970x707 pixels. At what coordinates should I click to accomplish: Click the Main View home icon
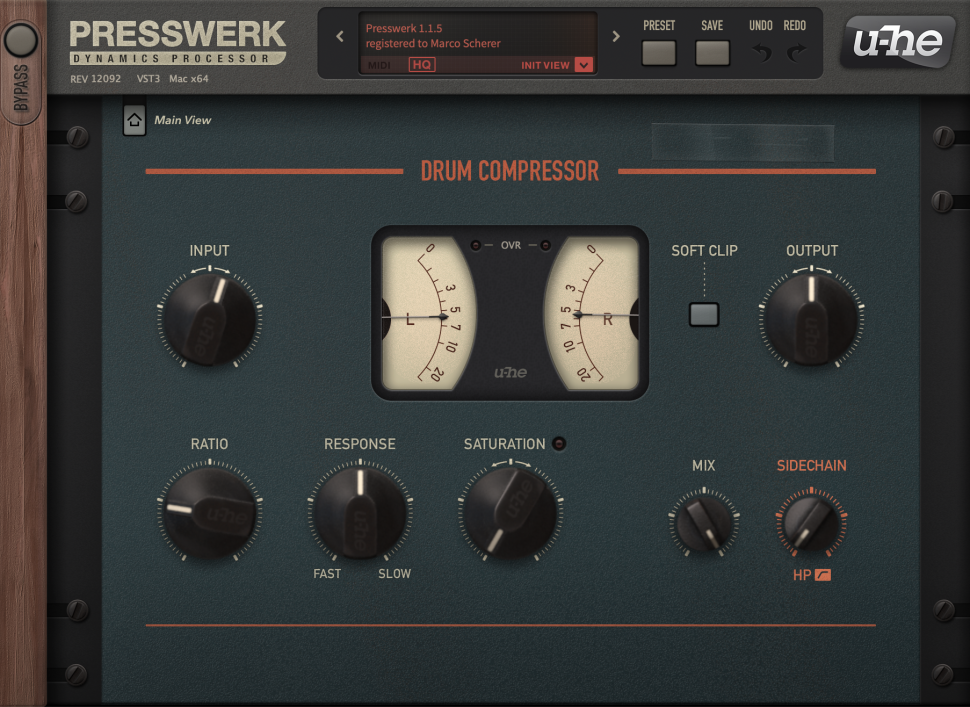point(134,121)
